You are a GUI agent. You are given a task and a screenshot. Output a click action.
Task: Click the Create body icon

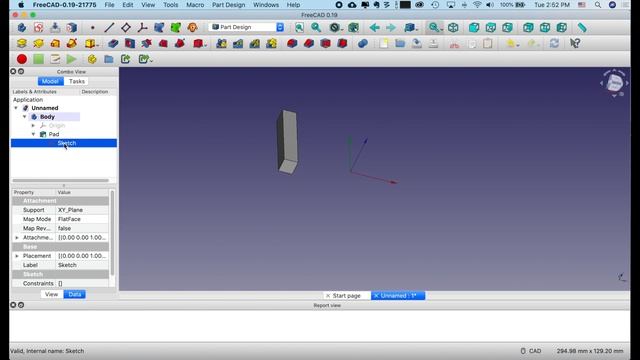point(22,28)
